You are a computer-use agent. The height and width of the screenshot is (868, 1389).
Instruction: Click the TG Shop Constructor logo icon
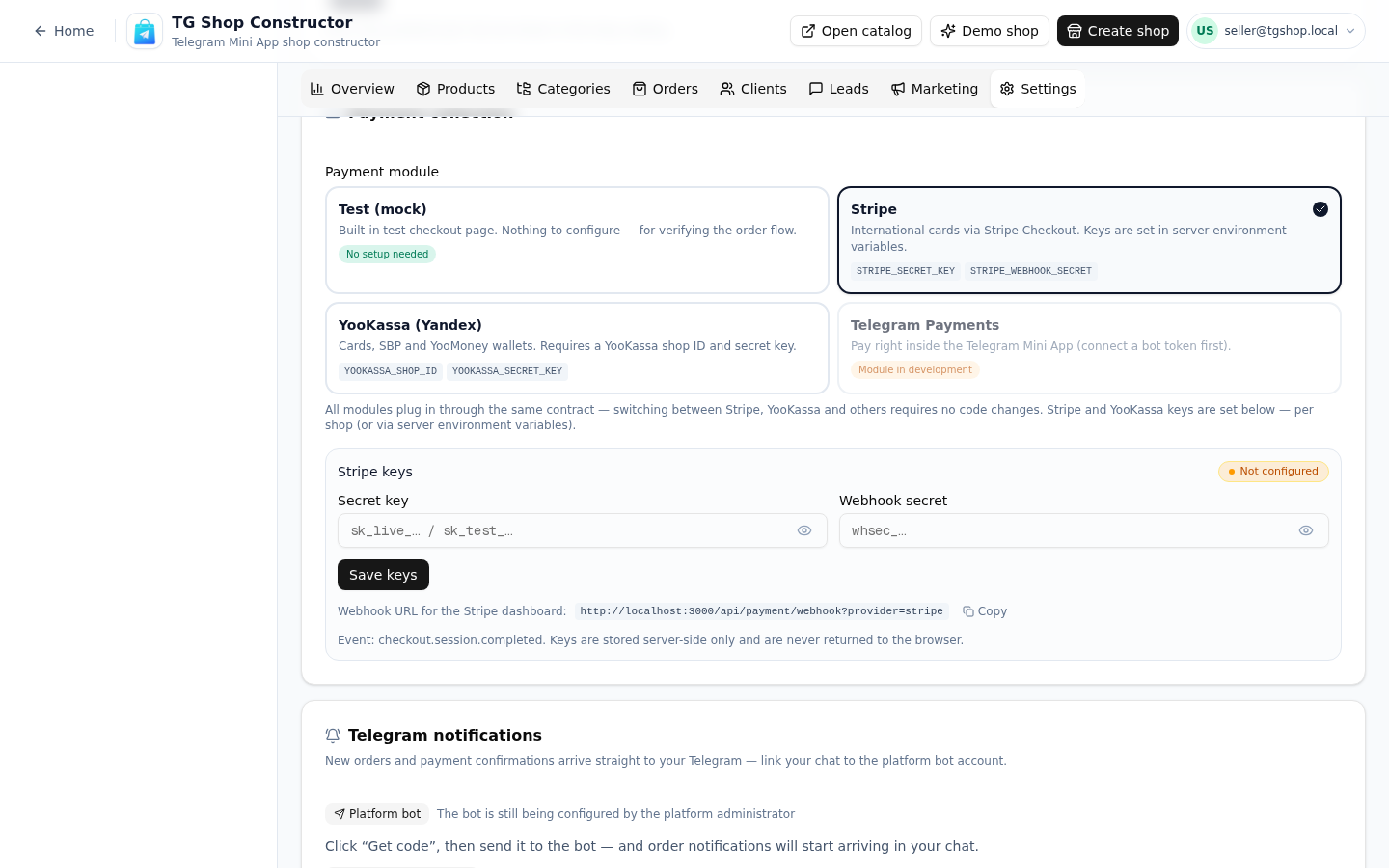click(x=145, y=31)
